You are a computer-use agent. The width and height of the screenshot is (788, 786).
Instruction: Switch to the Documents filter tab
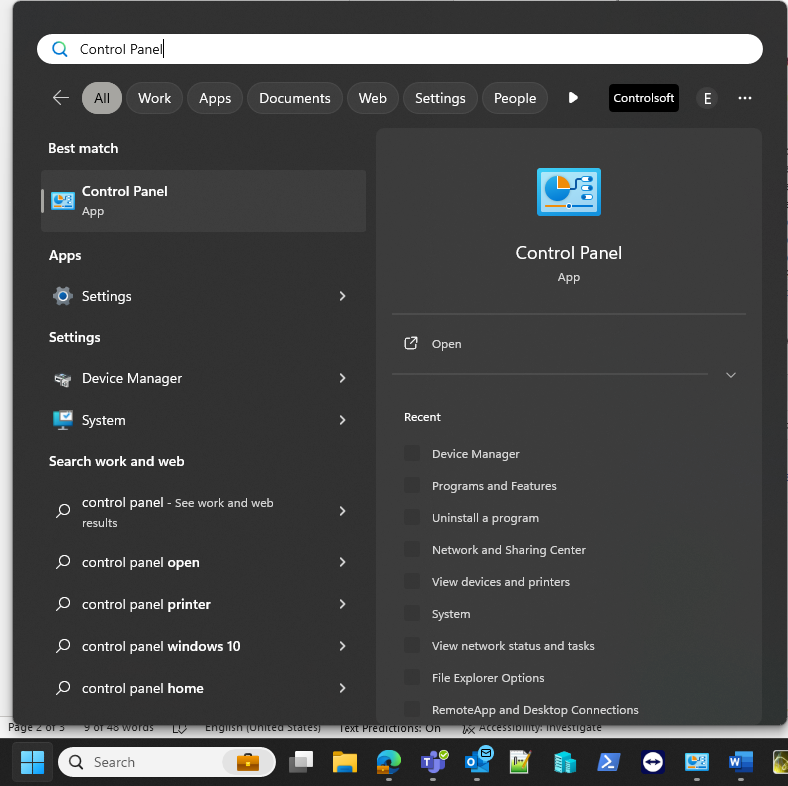pos(295,98)
